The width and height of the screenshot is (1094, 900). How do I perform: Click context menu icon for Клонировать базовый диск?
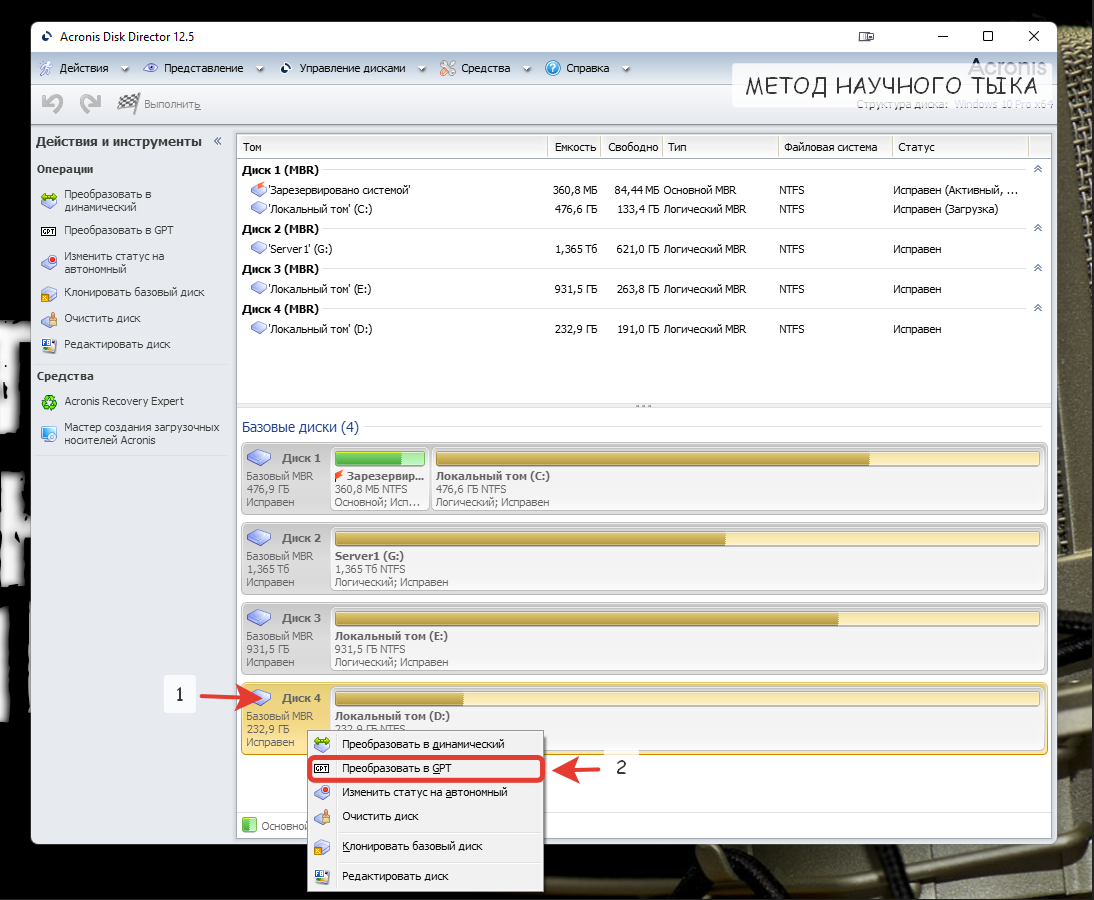[322, 847]
